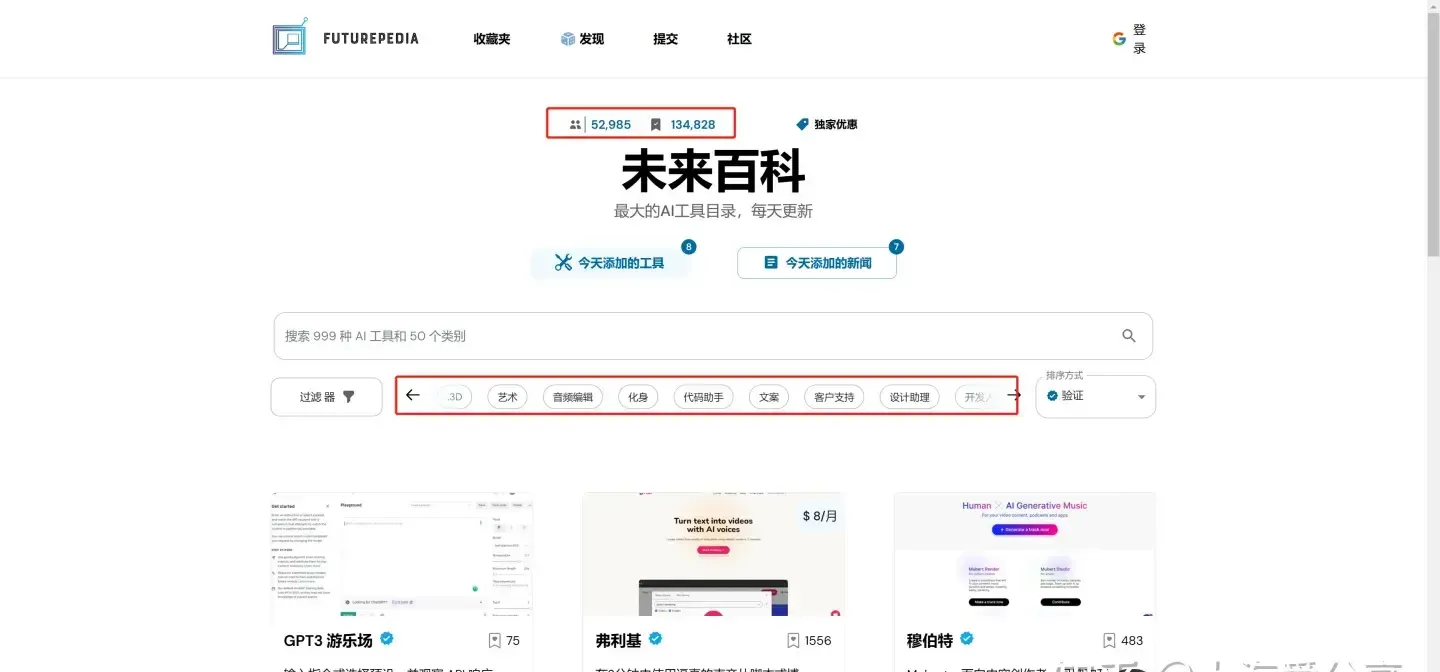Bookmark the 弗利基 tool
The height and width of the screenshot is (672, 1440).
coord(793,640)
